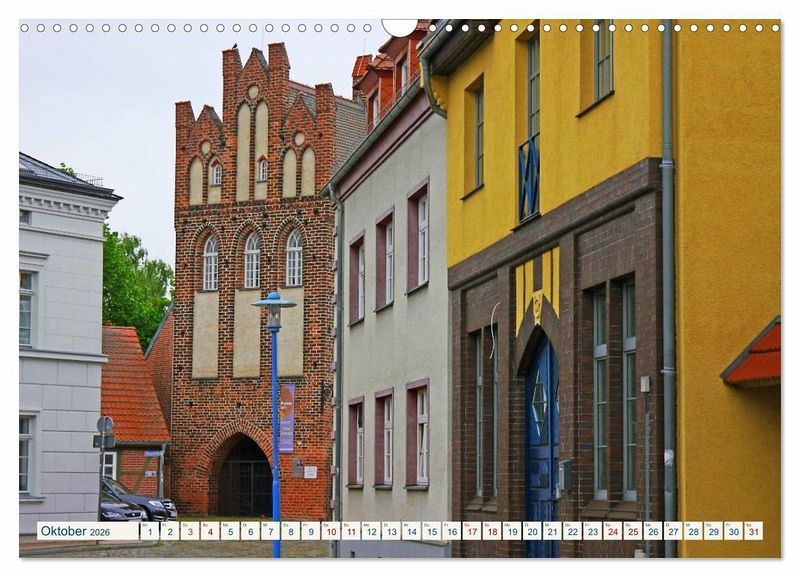
Task: Select red-marked day 24
Action: click(x=612, y=531)
